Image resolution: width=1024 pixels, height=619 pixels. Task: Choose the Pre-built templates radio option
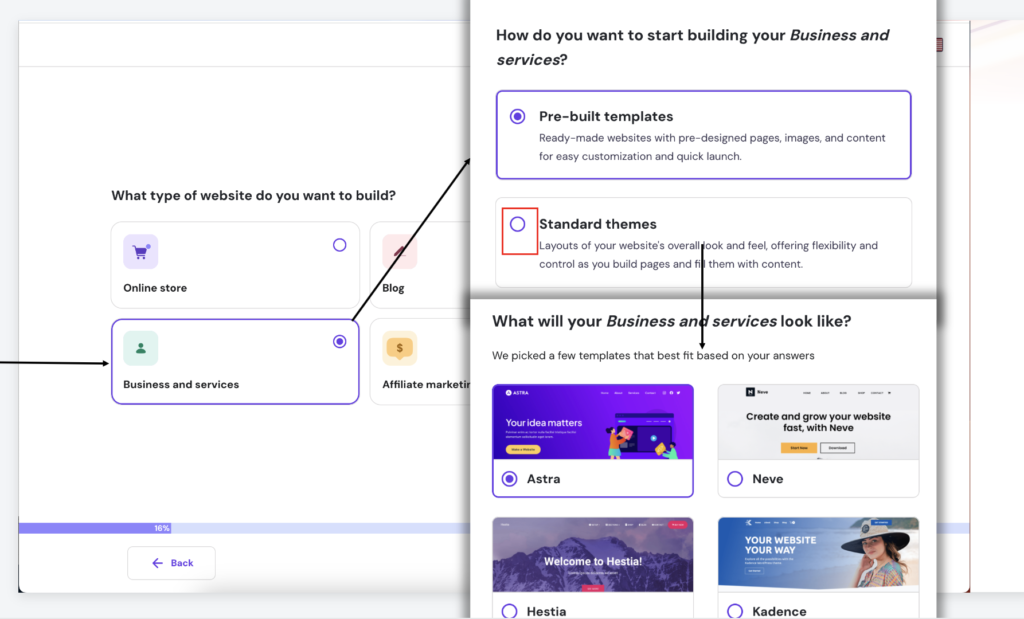(x=517, y=116)
